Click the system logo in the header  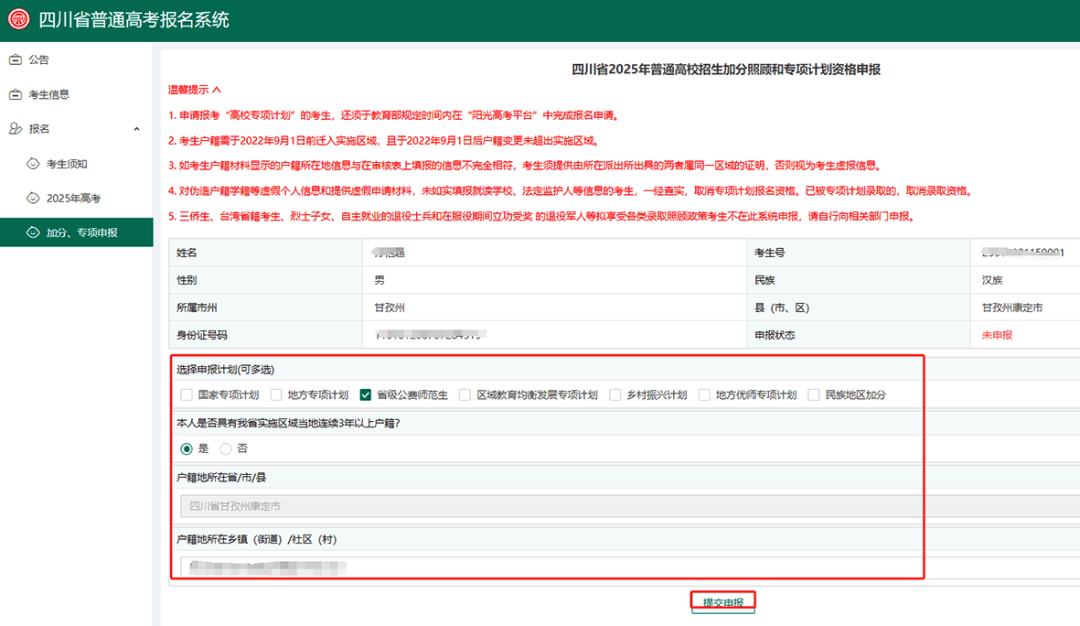pyautogui.click(x=19, y=20)
